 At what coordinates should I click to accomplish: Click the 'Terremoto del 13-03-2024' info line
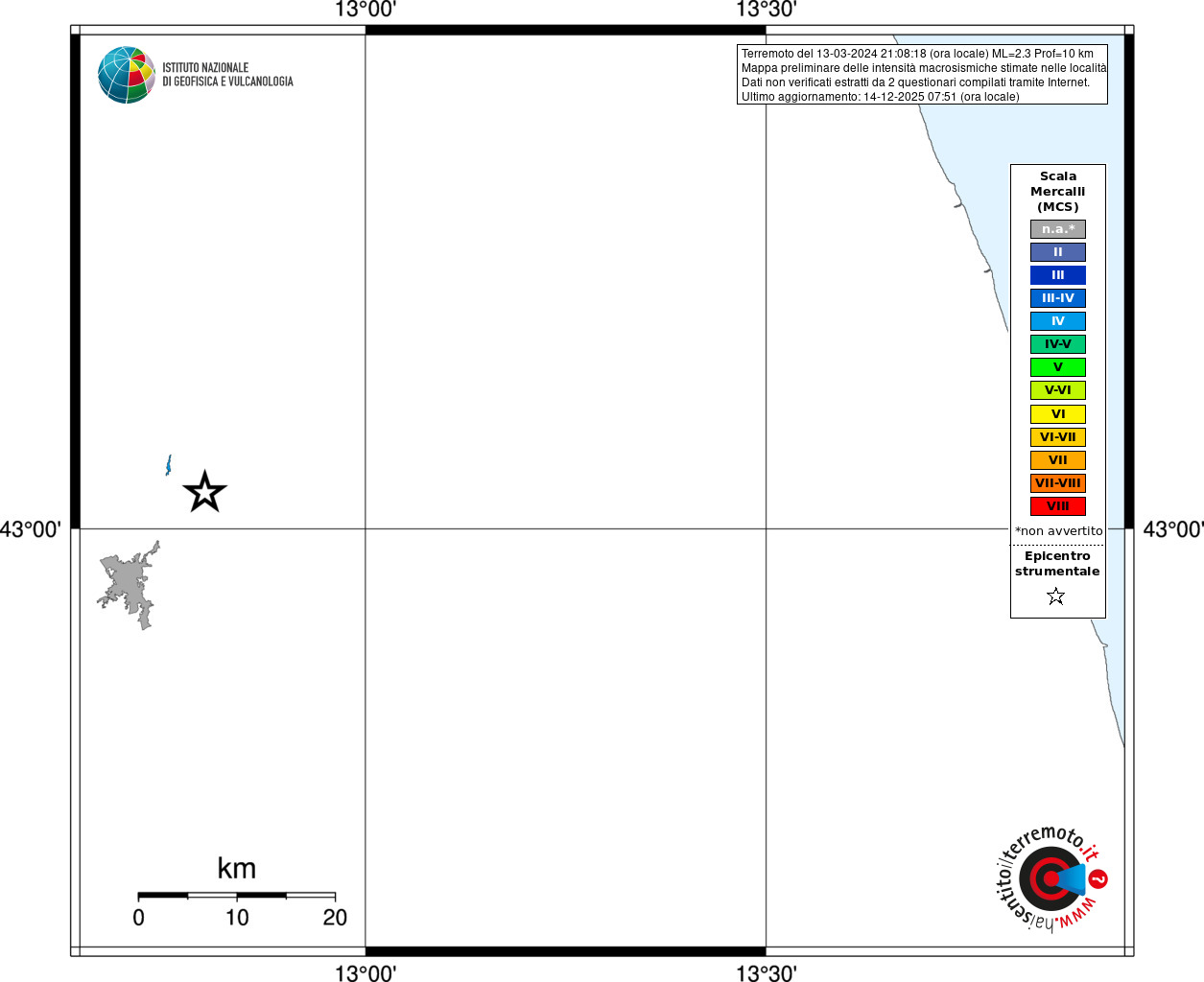point(917,54)
